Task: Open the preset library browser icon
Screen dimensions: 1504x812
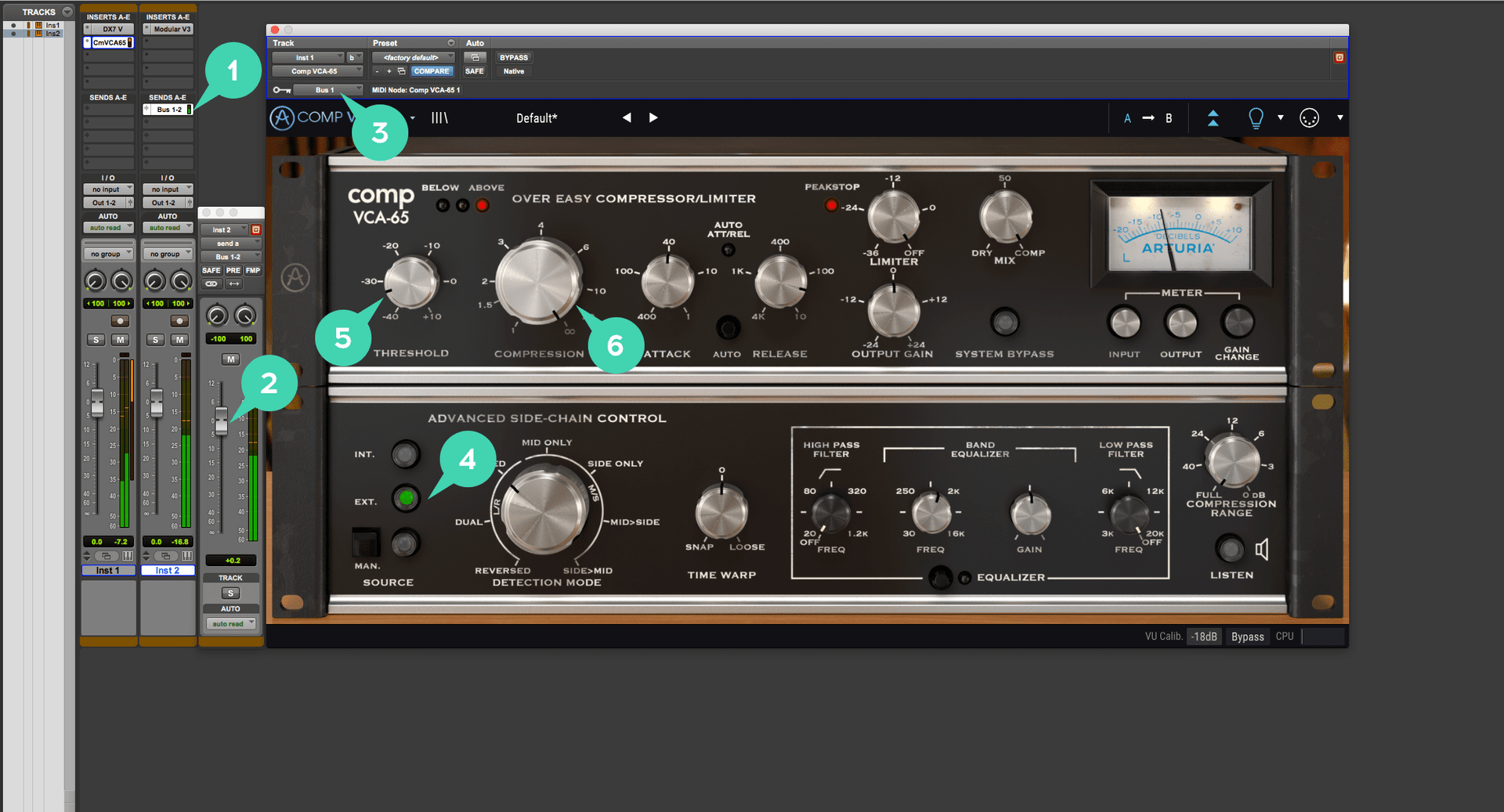Action: click(x=439, y=117)
